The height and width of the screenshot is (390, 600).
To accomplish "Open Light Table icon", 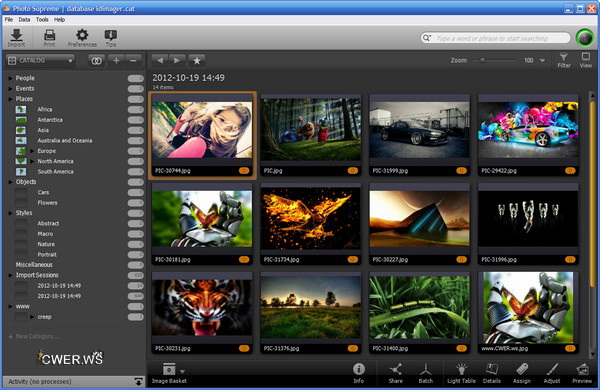I will click(461, 369).
